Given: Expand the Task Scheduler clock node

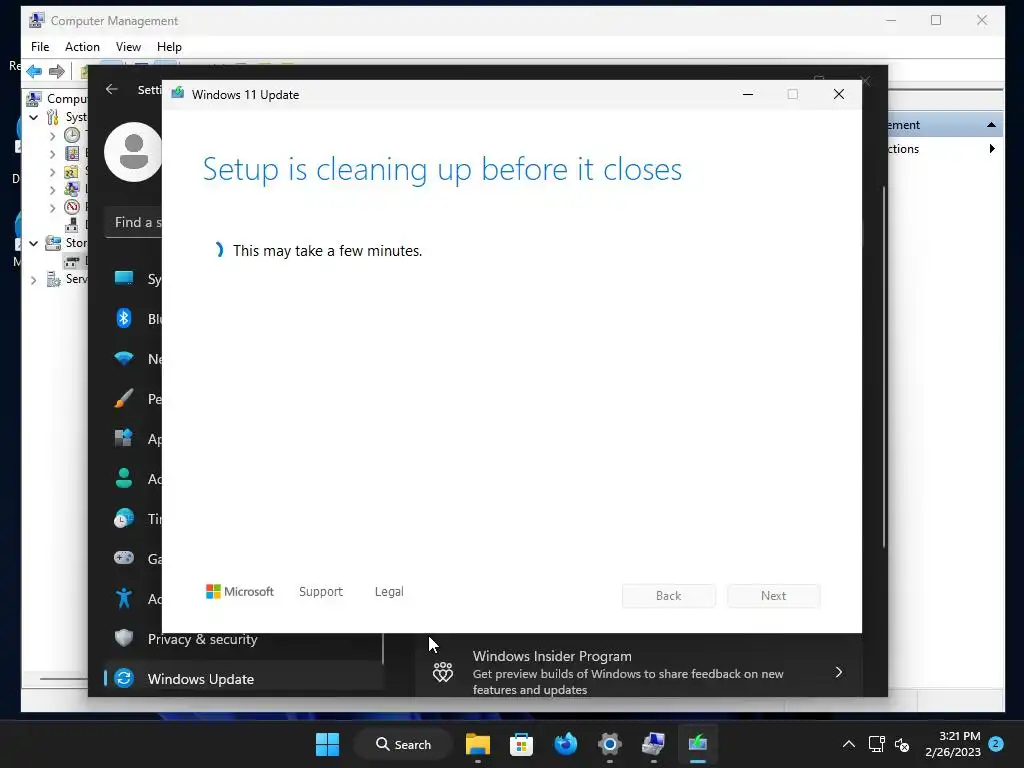Looking at the screenshot, I should pyautogui.click(x=52, y=136).
